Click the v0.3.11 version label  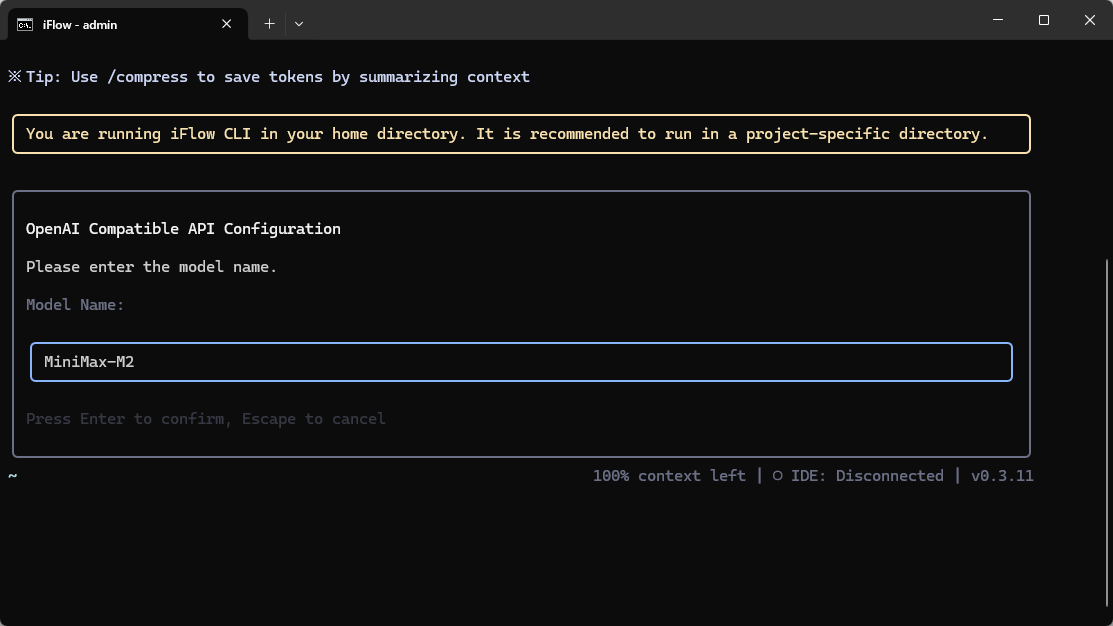pyautogui.click(x=1002, y=476)
